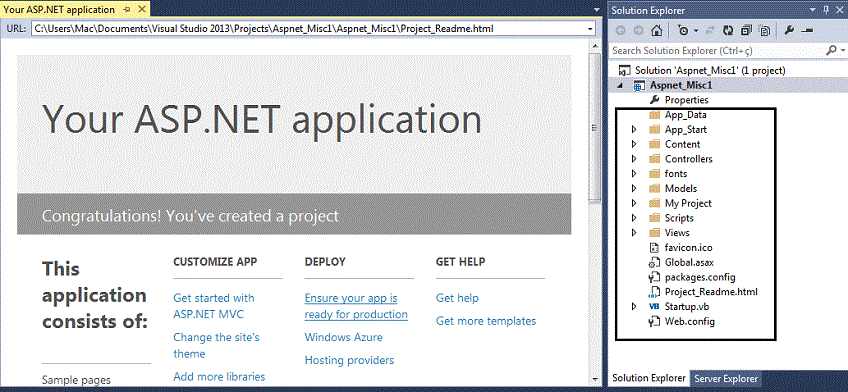Image resolution: width=848 pixels, height=392 pixels.
Task: Click Sync with Active Document icon
Action: click(711, 31)
